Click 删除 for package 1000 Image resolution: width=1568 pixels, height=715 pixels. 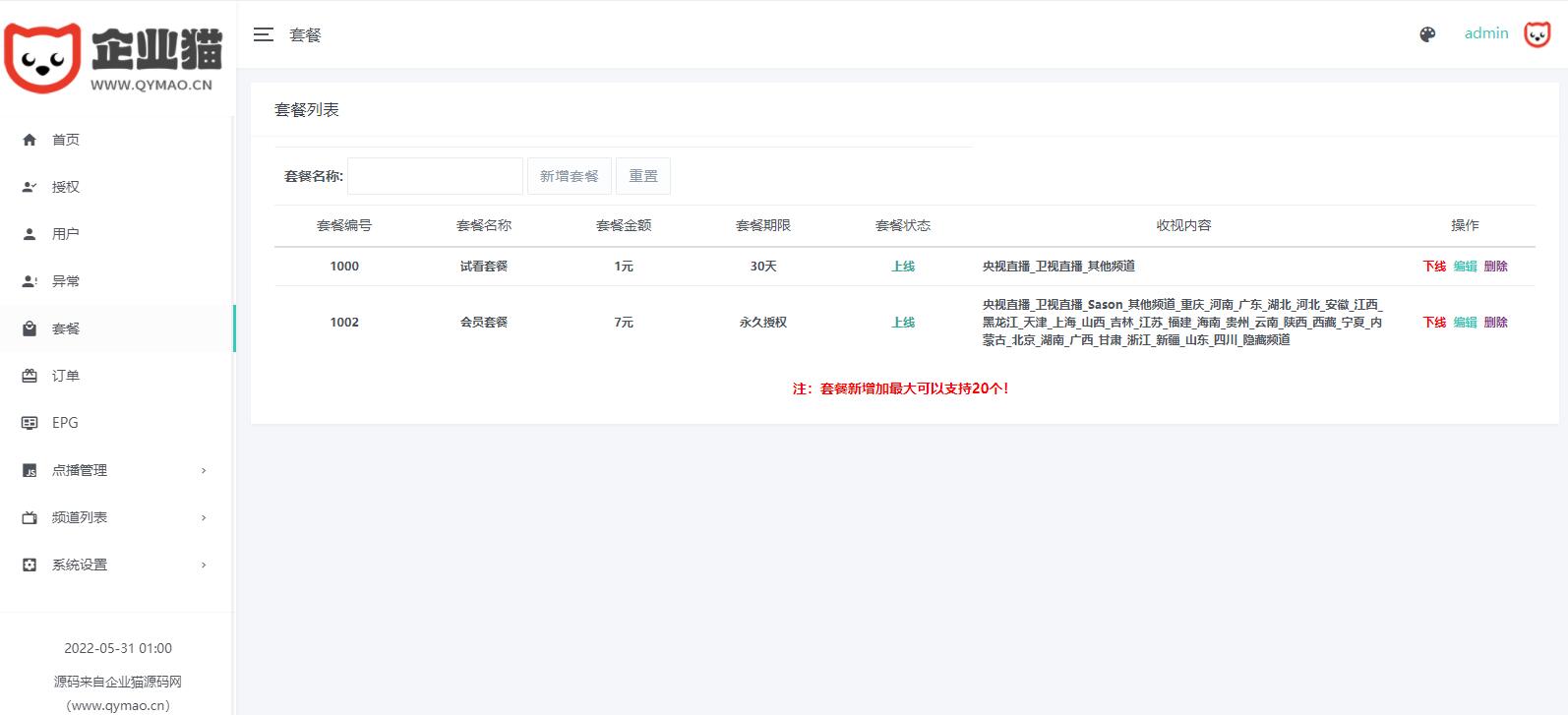tap(1495, 267)
